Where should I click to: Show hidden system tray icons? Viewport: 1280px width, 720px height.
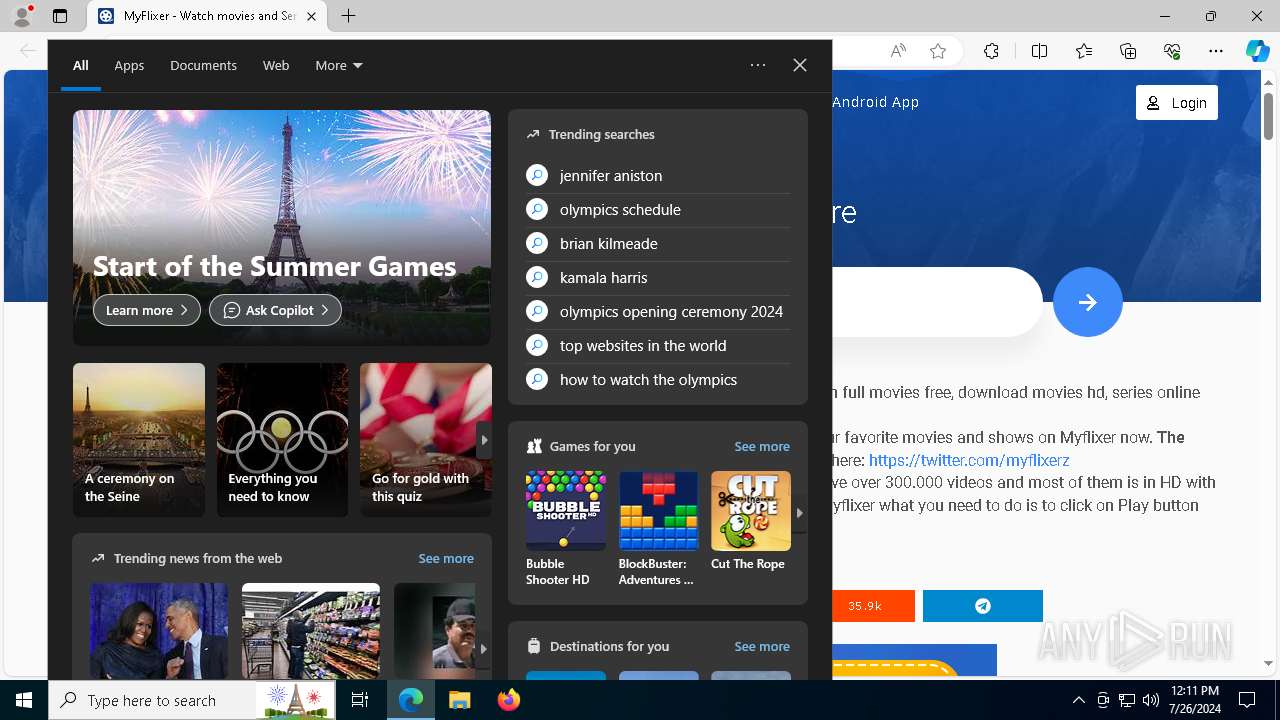[x=1078, y=700]
